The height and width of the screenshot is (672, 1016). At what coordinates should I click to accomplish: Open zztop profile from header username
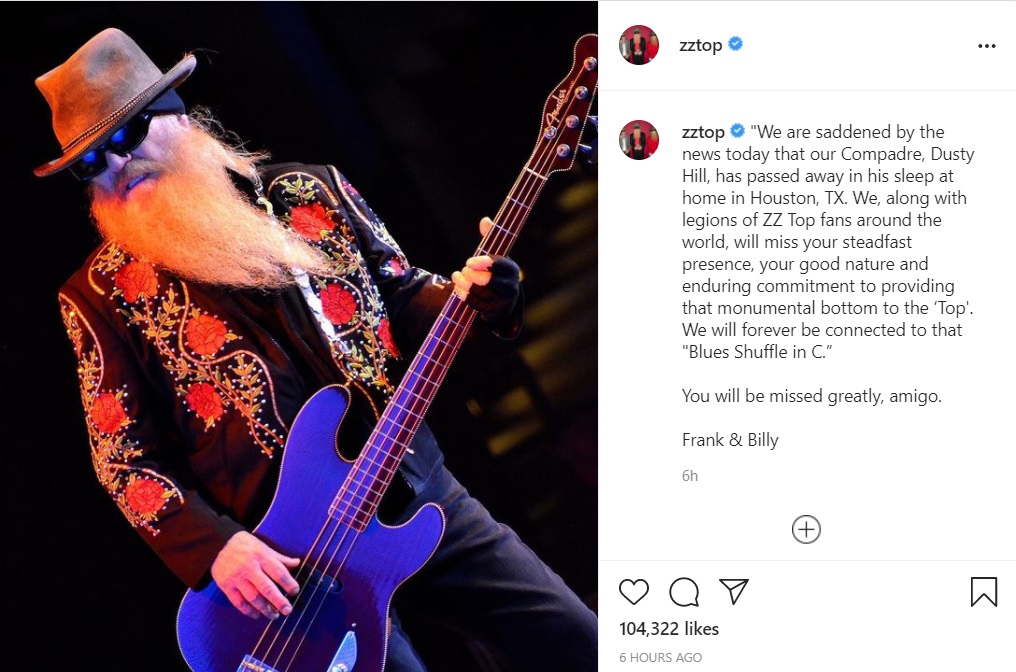tap(700, 45)
